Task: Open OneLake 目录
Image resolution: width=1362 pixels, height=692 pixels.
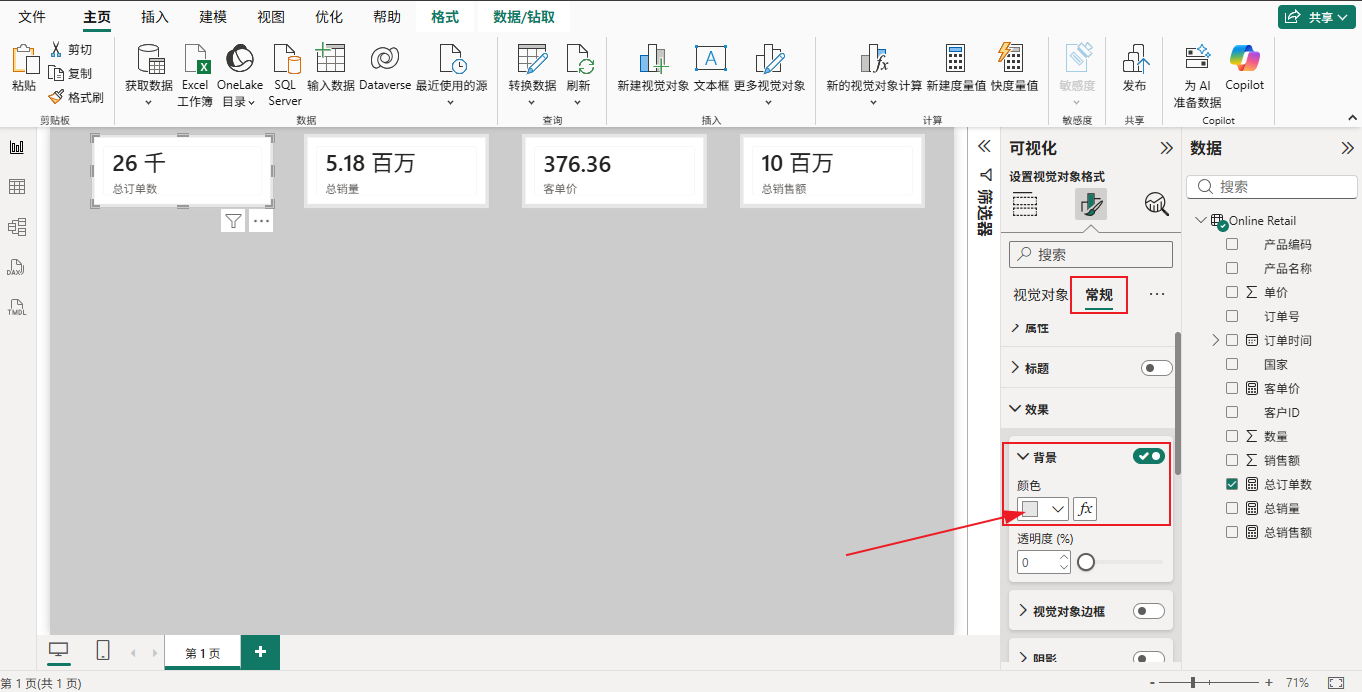Action: pyautogui.click(x=240, y=75)
